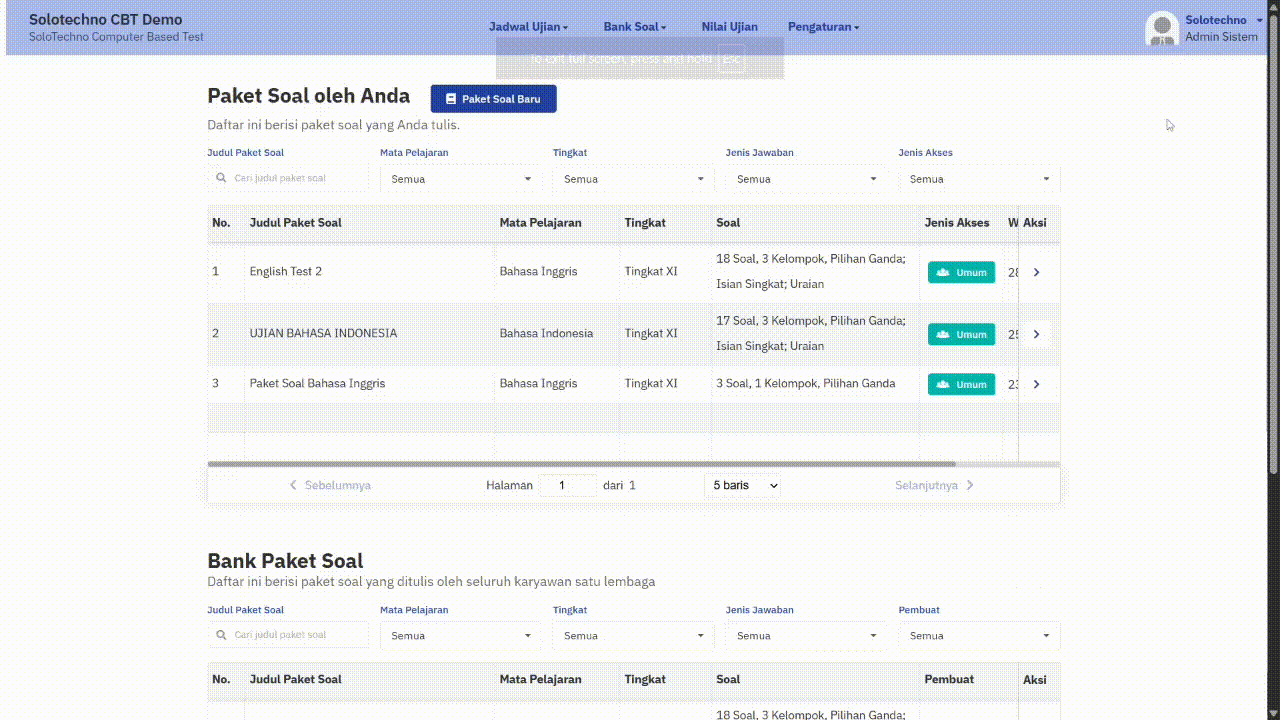
Task: Open the English Test 2 row arrow
Action: [x=1036, y=272]
